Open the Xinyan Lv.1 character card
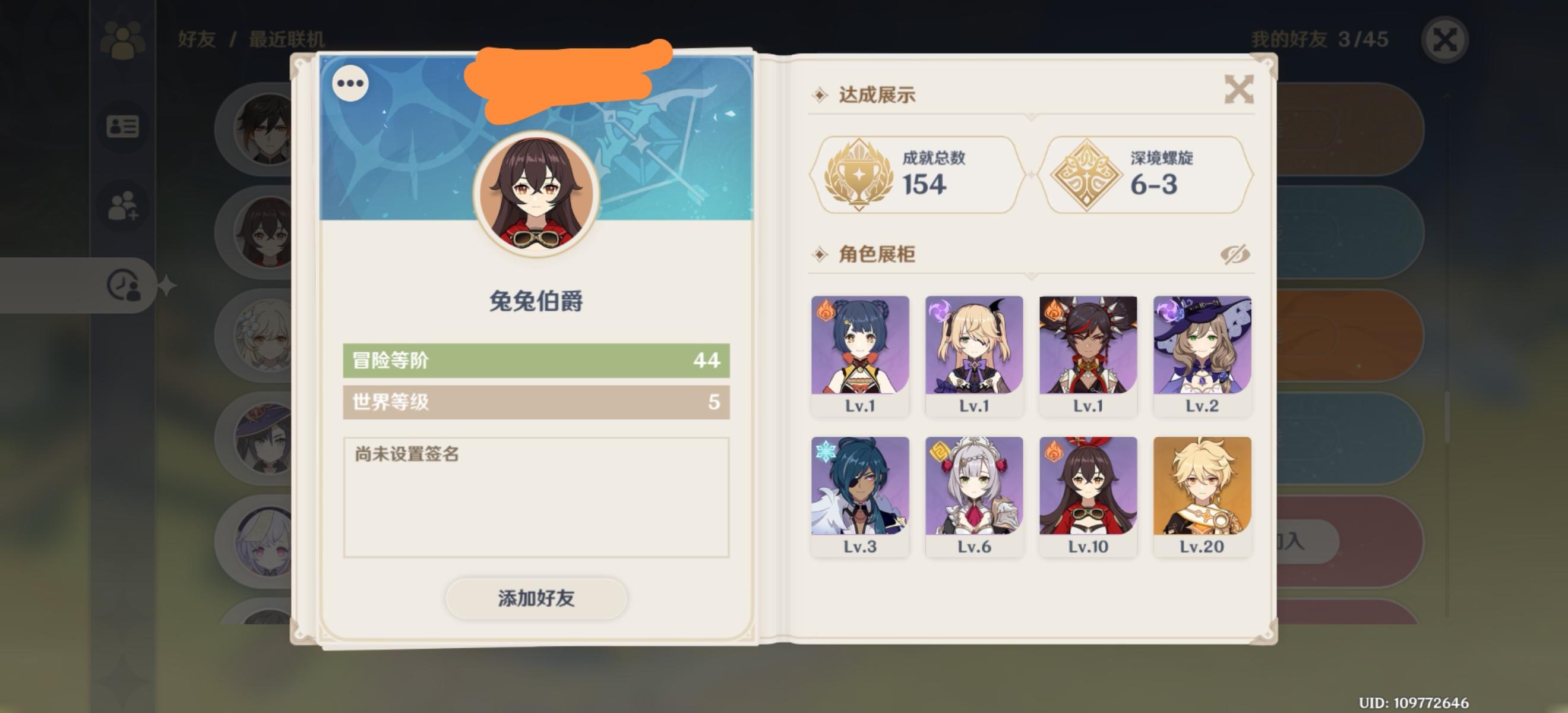Viewport: 1568px width, 713px height. (1088, 356)
